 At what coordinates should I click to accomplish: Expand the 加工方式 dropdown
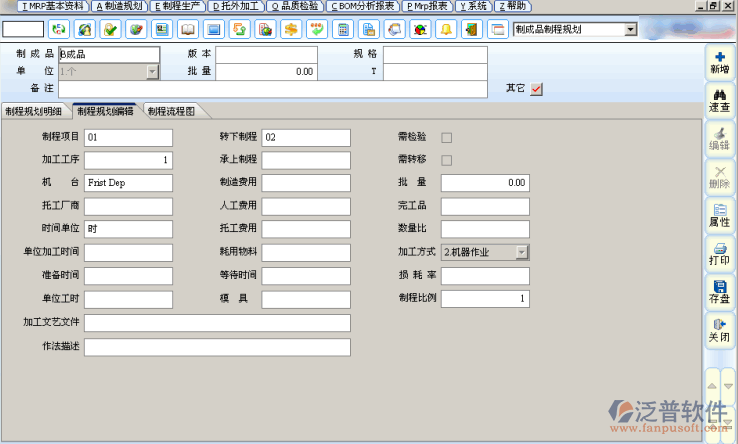[522, 252]
